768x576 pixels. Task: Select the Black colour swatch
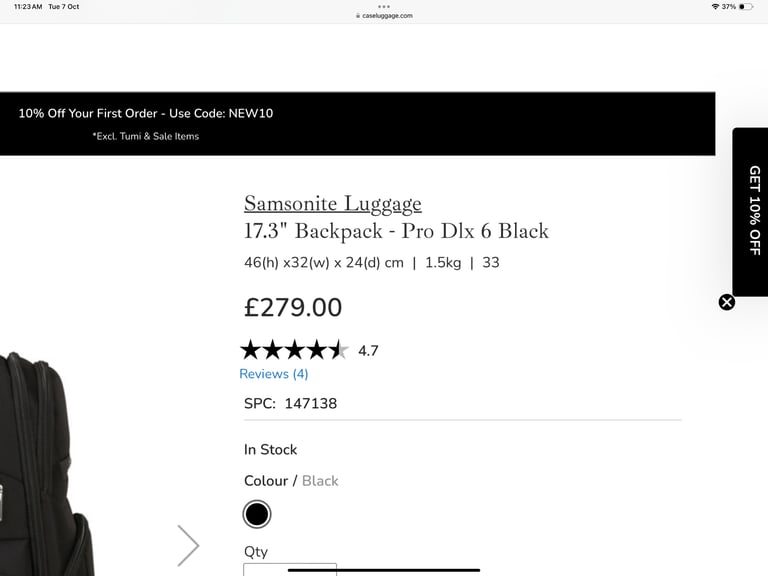(x=257, y=514)
